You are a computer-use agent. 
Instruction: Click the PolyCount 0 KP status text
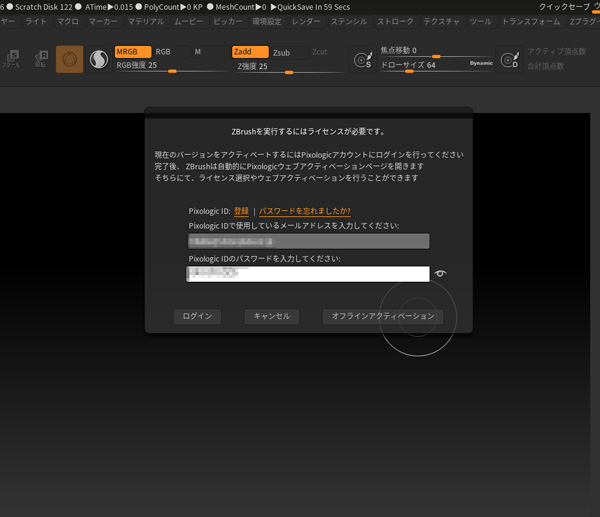click(x=173, y=7)
